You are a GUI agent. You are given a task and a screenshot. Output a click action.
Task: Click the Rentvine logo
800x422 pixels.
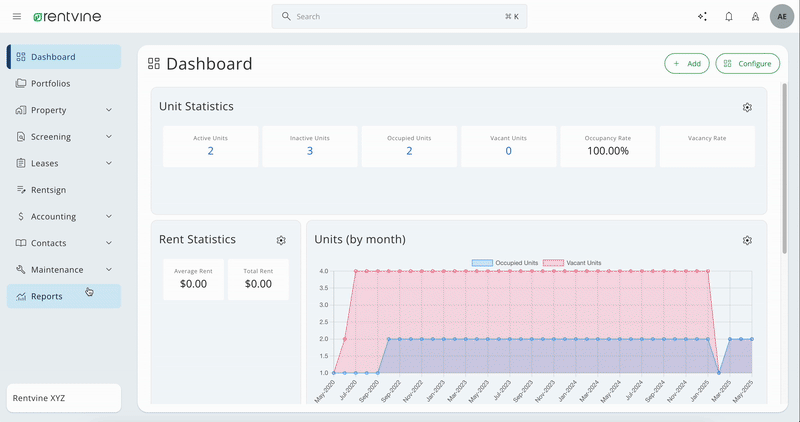(x=67, y=17)
